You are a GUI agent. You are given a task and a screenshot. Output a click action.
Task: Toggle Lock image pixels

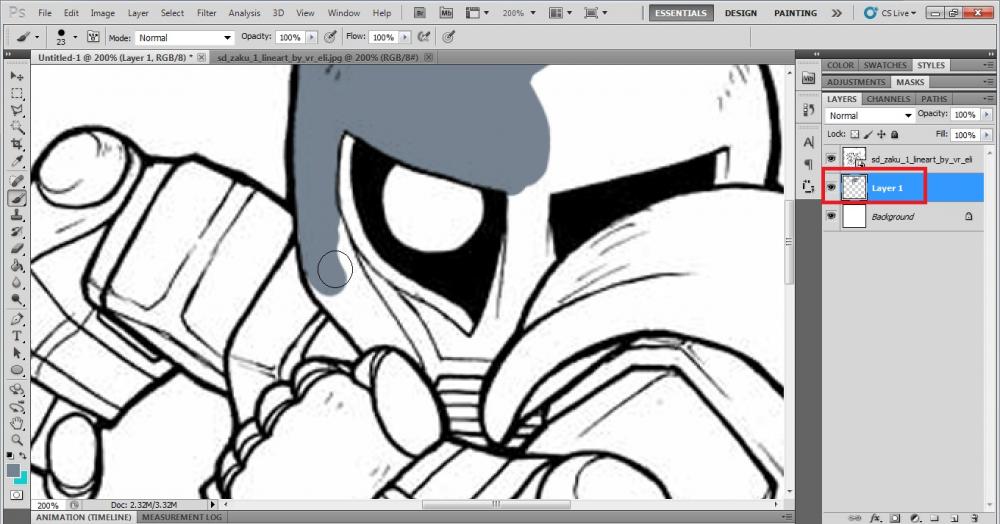click(868, 135)
